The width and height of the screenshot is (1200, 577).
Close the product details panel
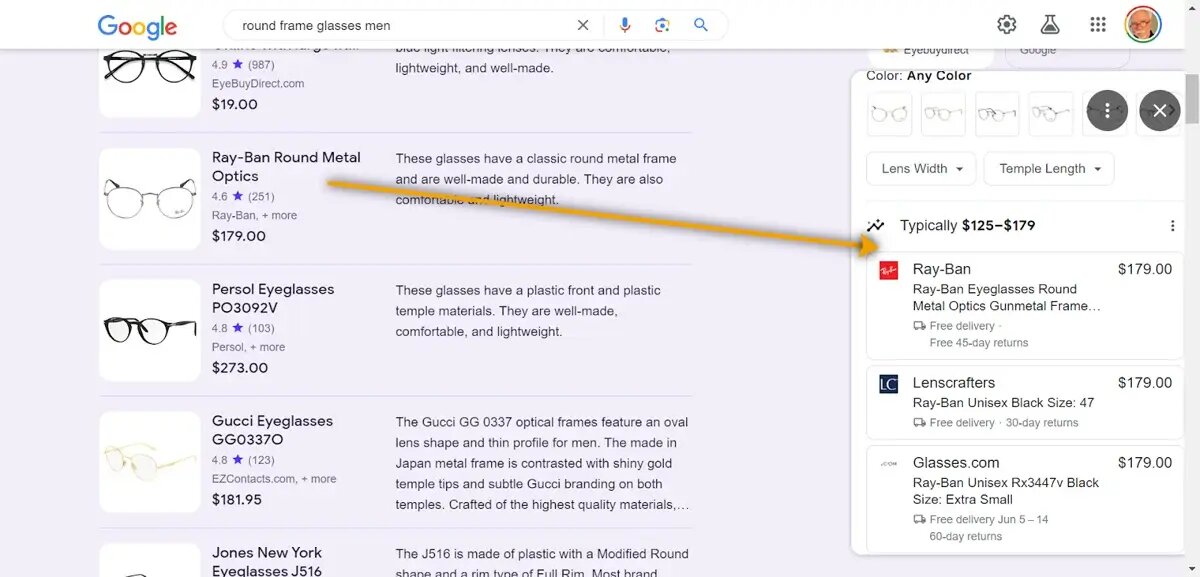click(x=1159, y=111)
